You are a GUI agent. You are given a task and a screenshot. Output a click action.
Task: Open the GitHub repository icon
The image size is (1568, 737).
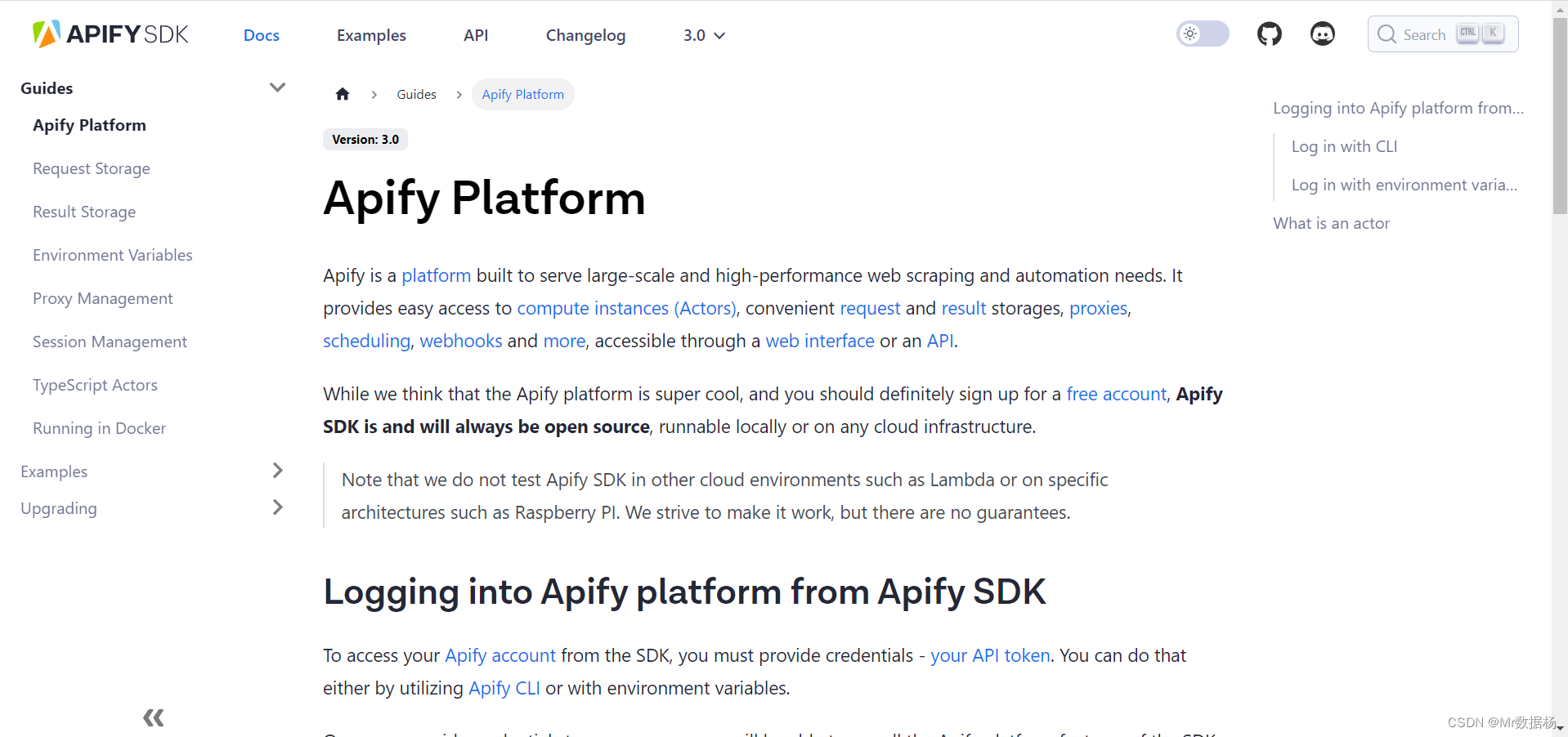point(1269,34)
